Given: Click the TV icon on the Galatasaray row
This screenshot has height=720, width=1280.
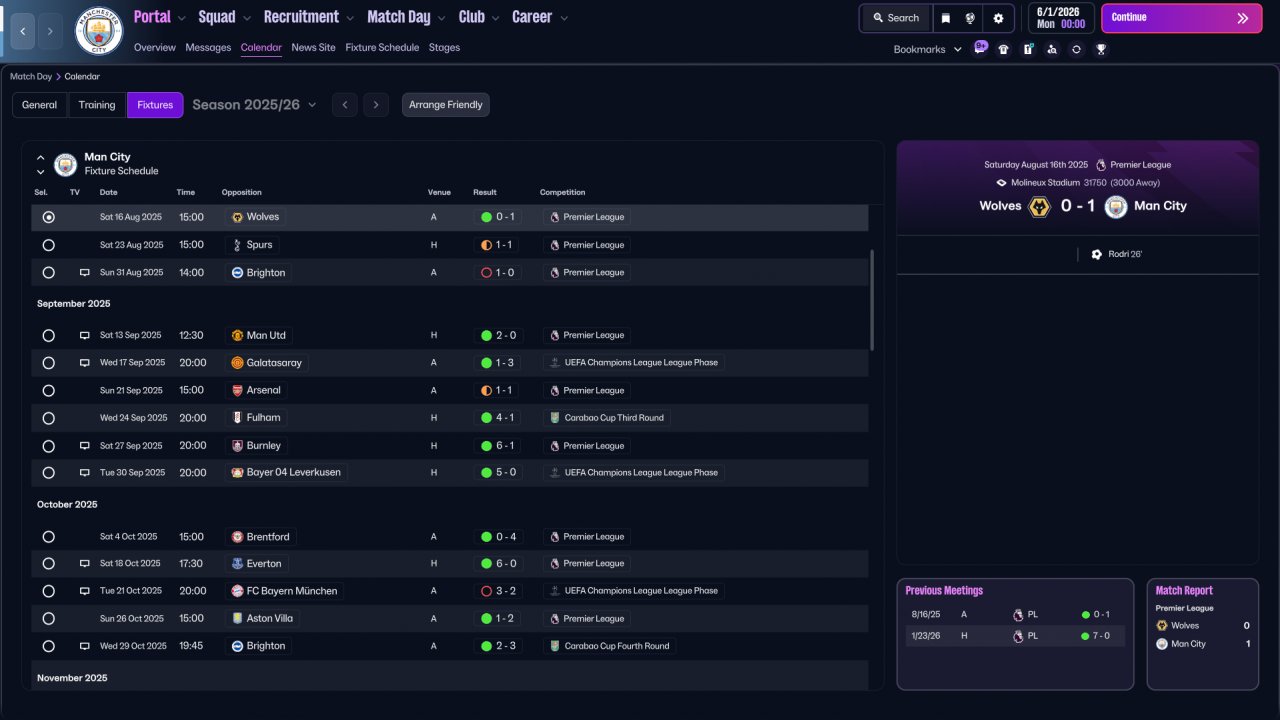Looking at the screenshot, I should [85, 363].
